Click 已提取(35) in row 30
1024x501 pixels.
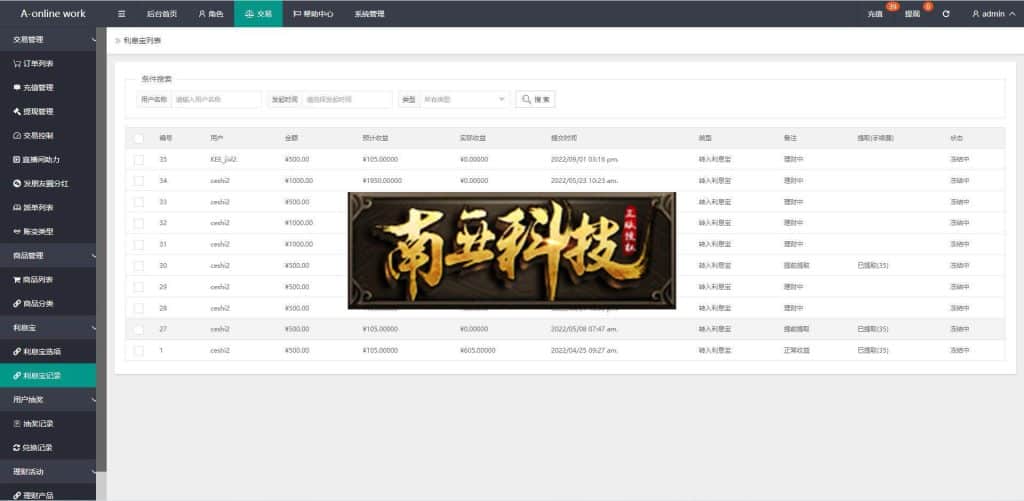[x=872, y=266]
